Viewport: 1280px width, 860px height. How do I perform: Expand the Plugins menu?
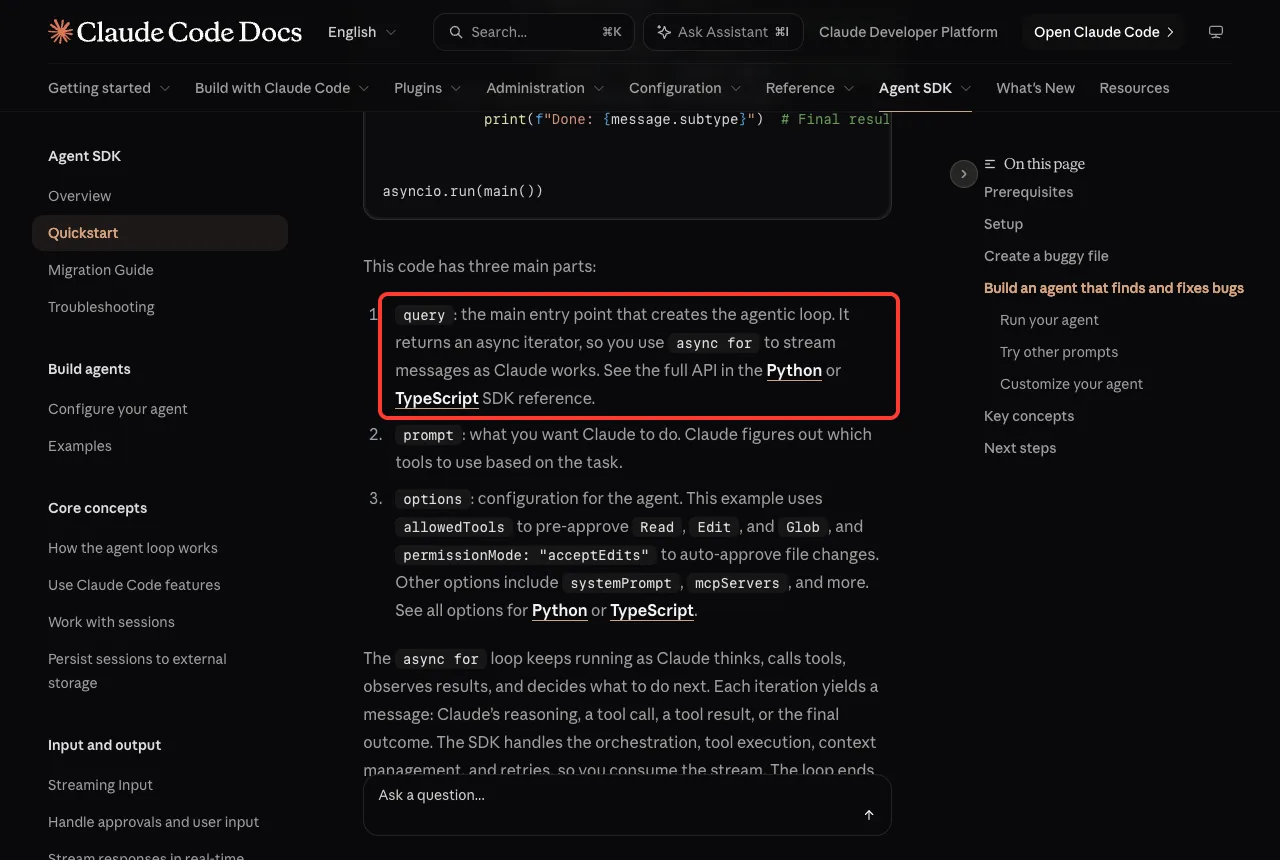point(428,88)
